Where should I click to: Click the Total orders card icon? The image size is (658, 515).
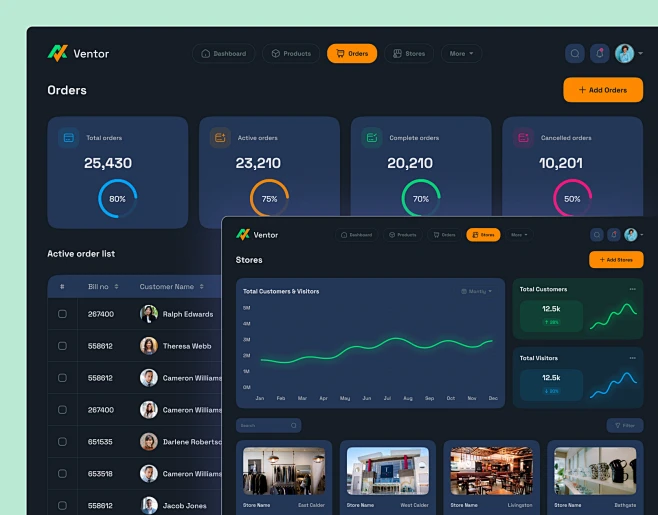click(69, 138)
